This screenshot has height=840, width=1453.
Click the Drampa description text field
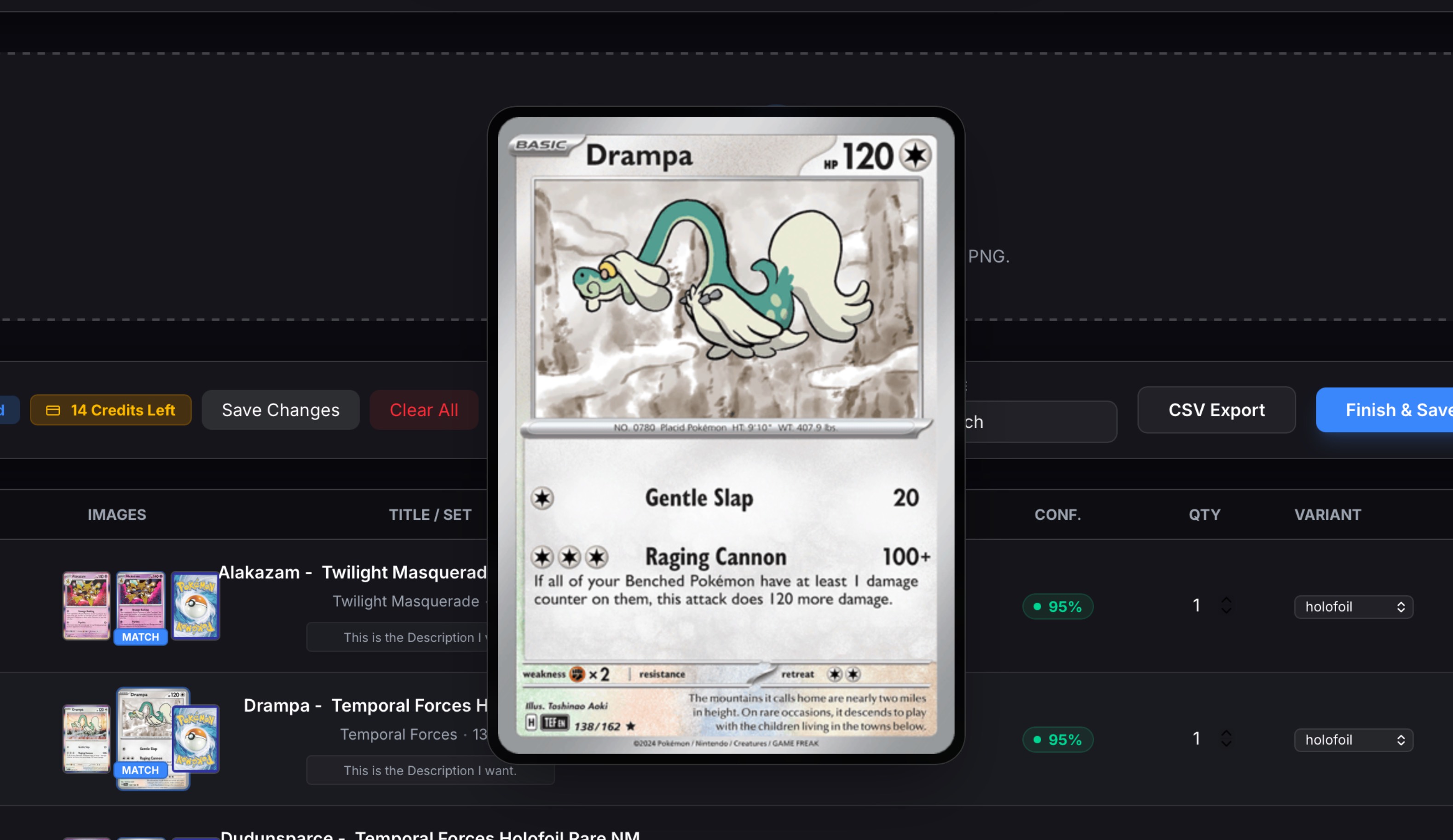coord(430,770)
